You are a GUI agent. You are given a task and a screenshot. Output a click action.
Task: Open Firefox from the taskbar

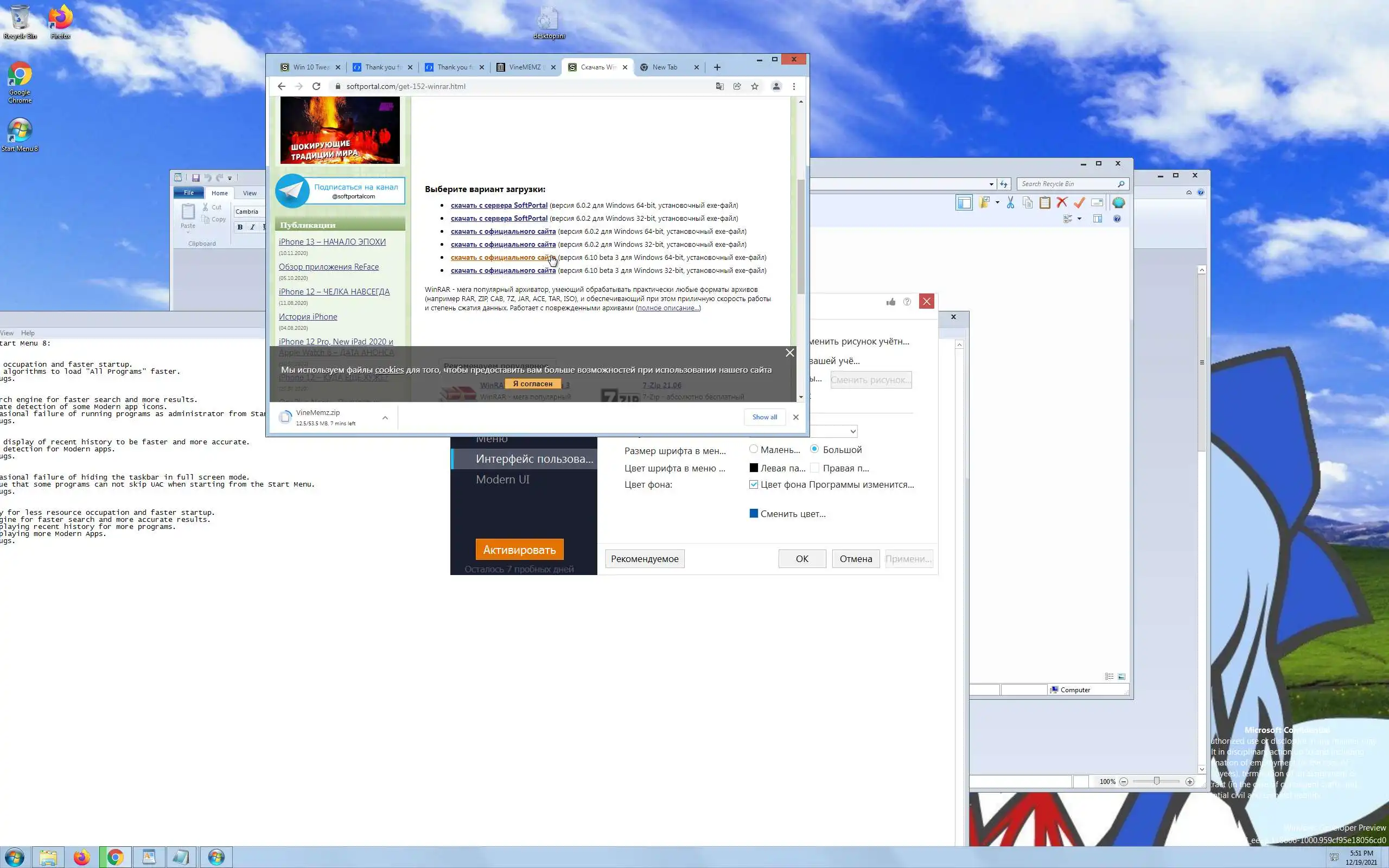point(81,857)
